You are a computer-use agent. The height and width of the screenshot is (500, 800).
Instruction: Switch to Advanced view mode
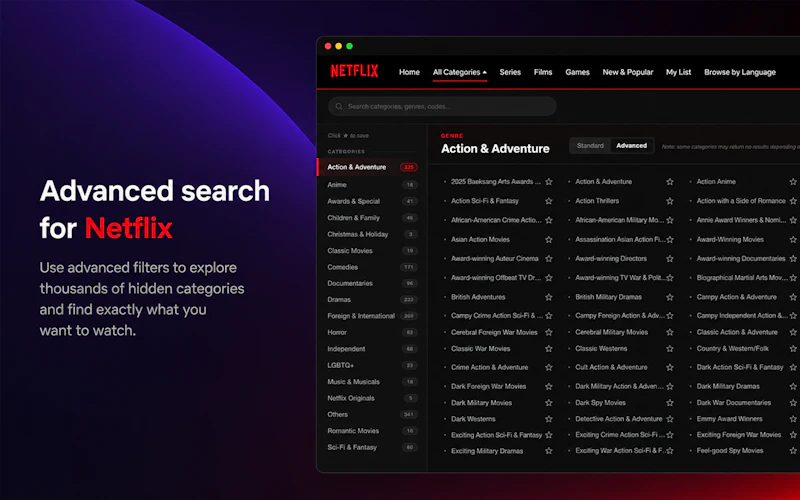pyautogui.click(x=632, y=145)
